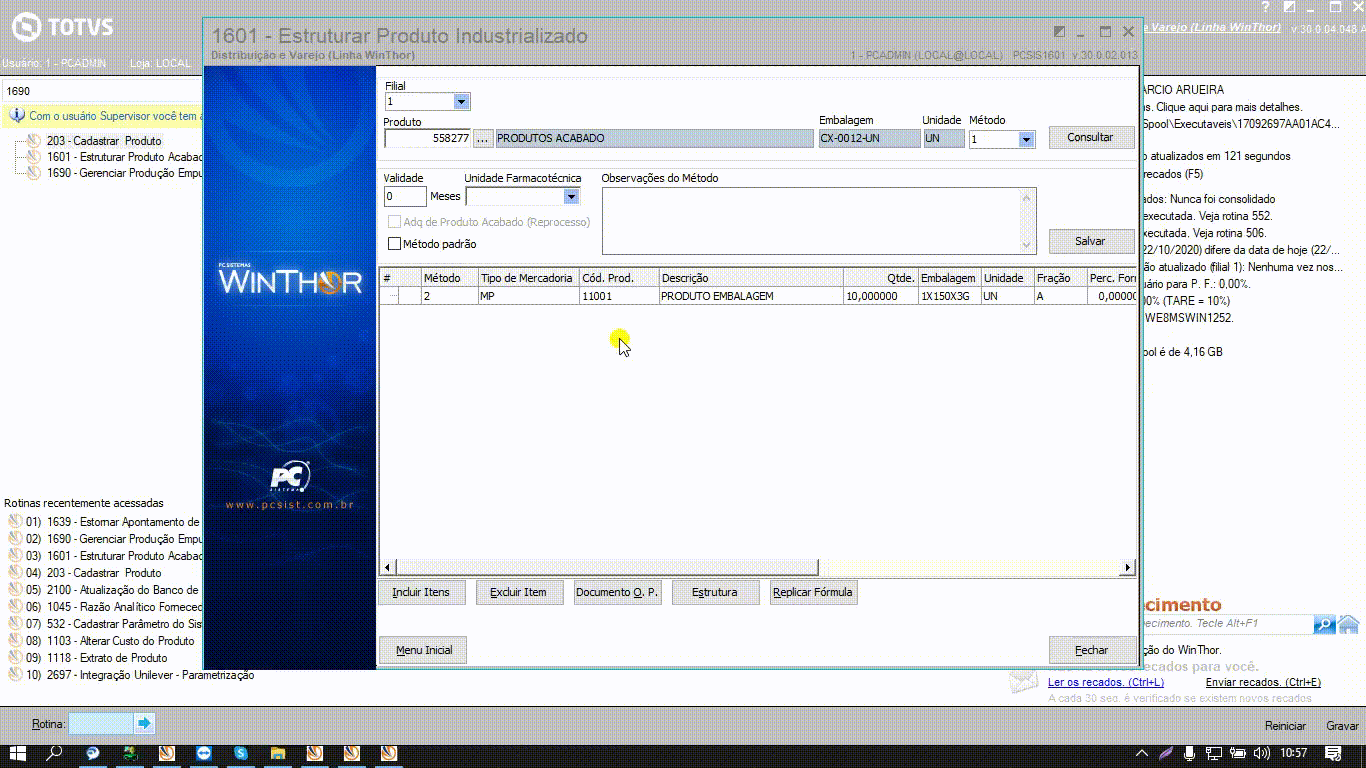Click the Produto code field

pos(428,138)
